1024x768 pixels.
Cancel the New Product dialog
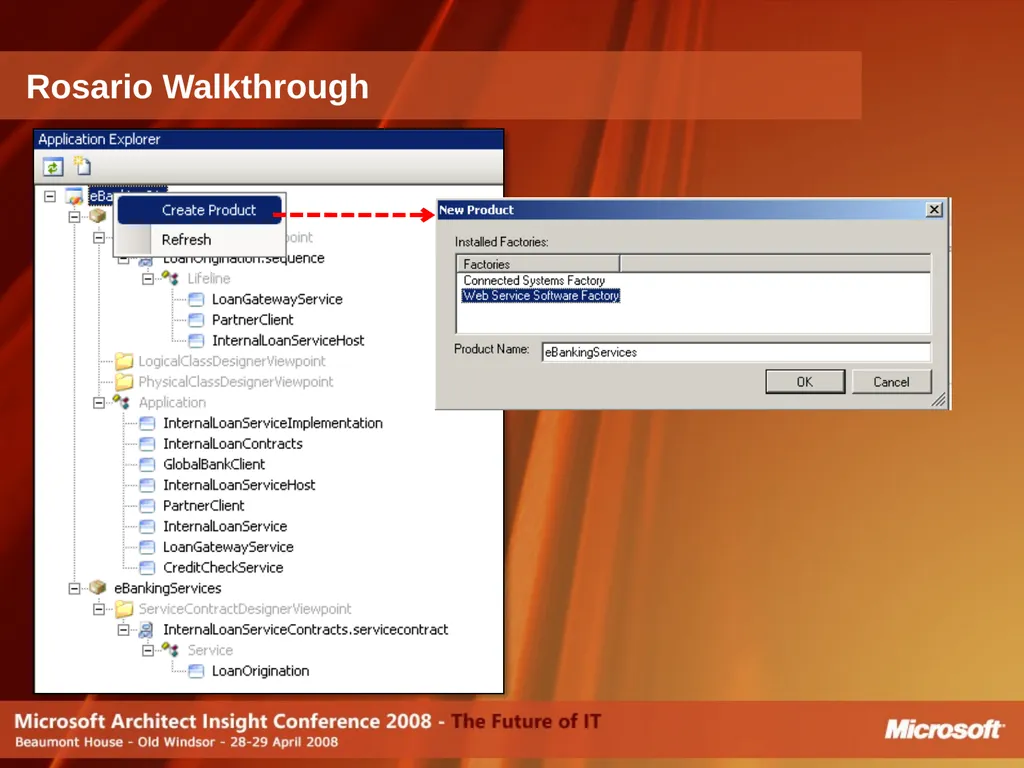pyautogui.click(x=892, y=382)
